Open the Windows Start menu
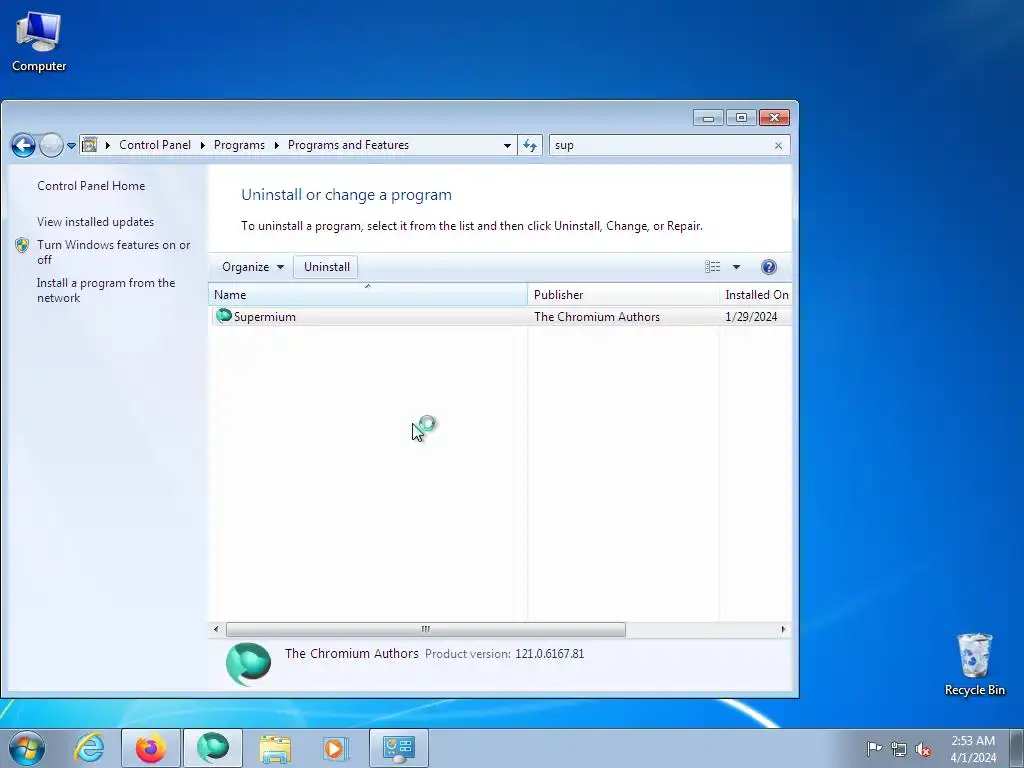 tap(27, 748)
